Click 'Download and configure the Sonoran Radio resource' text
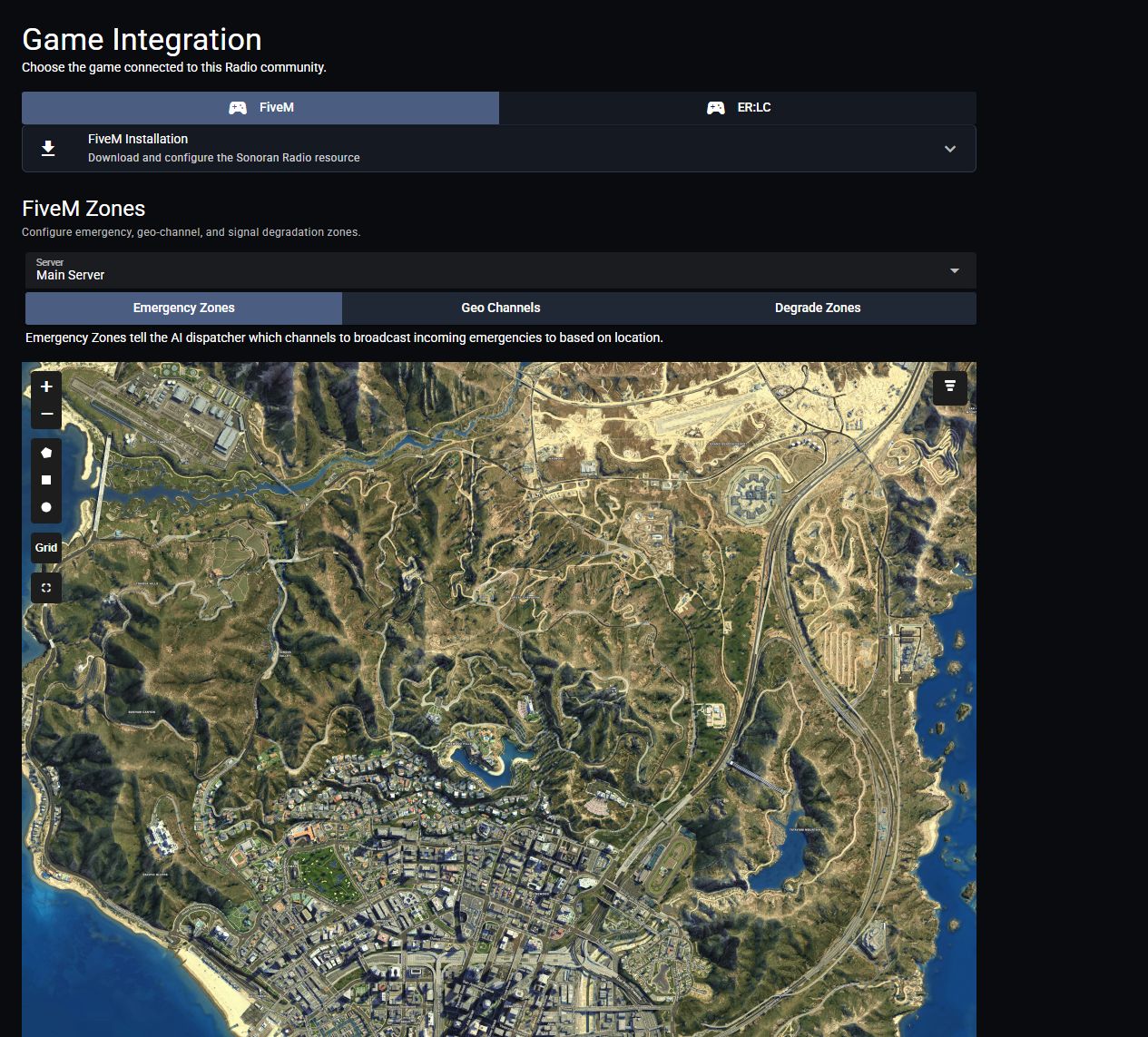 point(224,158)
